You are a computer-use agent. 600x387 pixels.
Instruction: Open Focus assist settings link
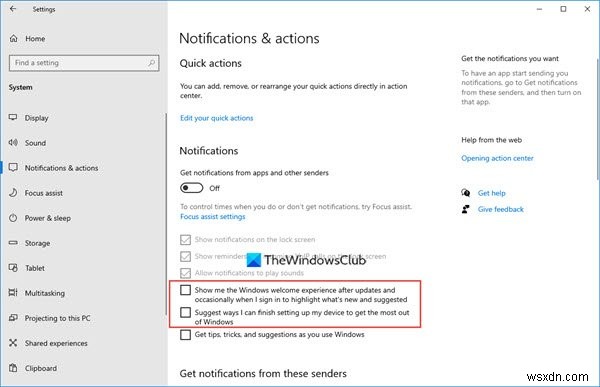pos(212,217)
